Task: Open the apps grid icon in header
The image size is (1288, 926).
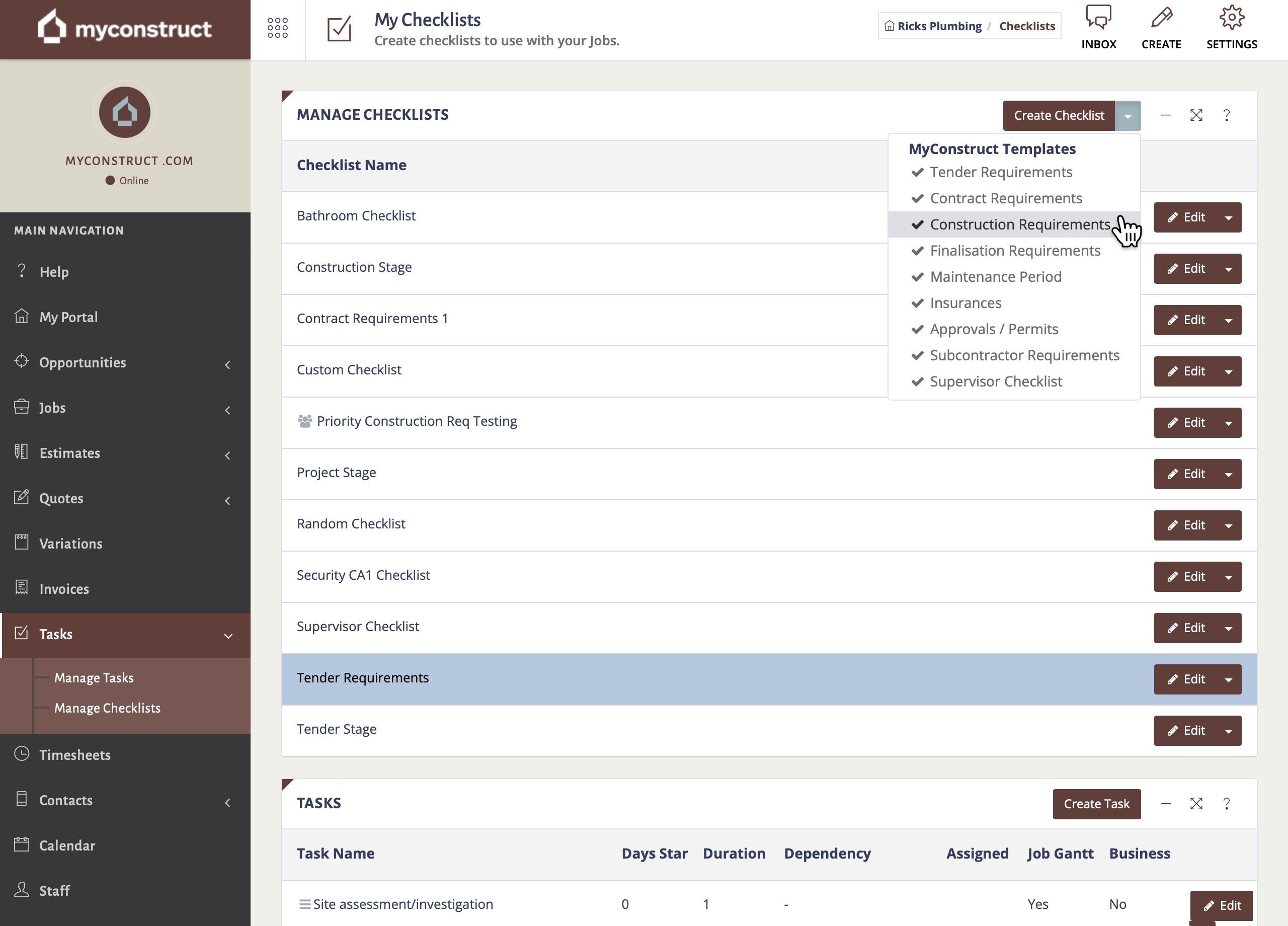Action: [277, 28]
